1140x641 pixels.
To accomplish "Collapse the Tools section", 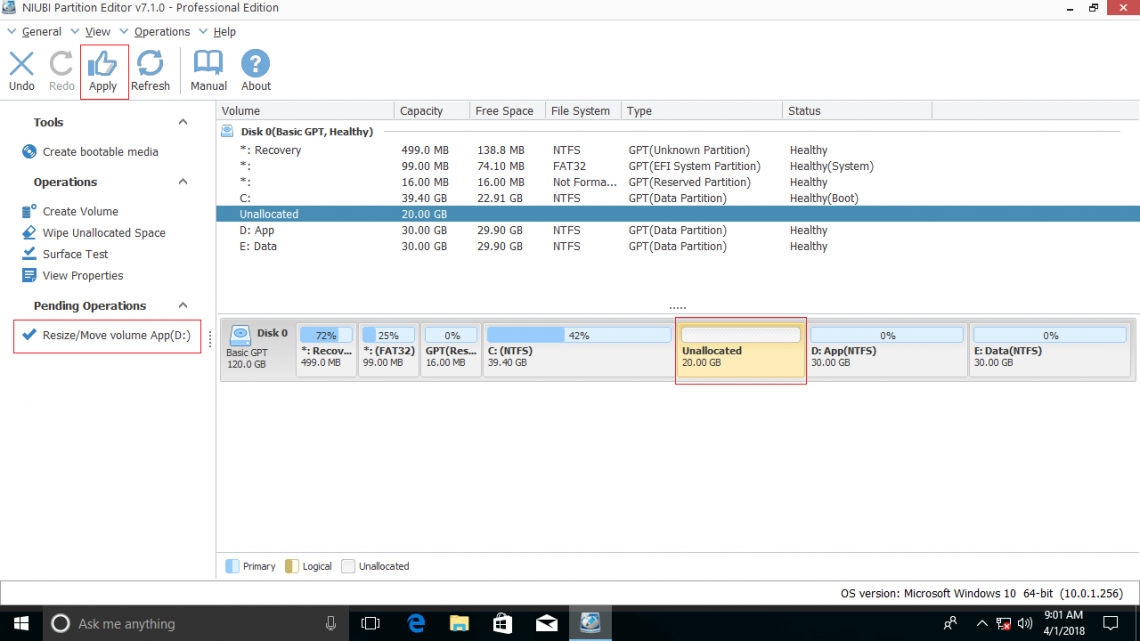I will (183, 122).
